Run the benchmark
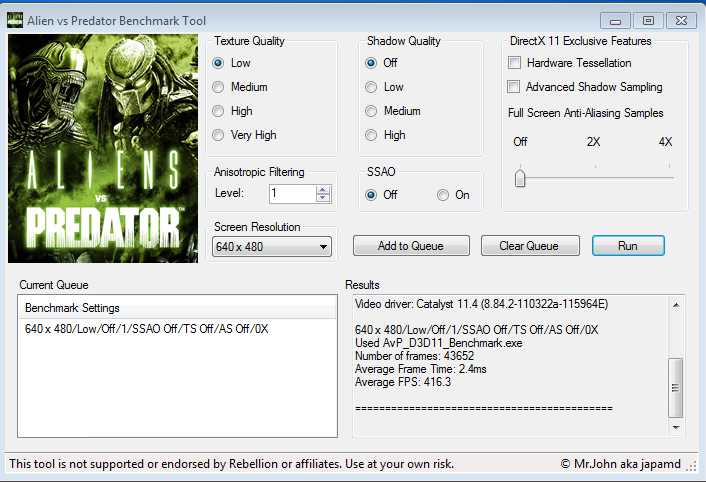 pos(628,246)
